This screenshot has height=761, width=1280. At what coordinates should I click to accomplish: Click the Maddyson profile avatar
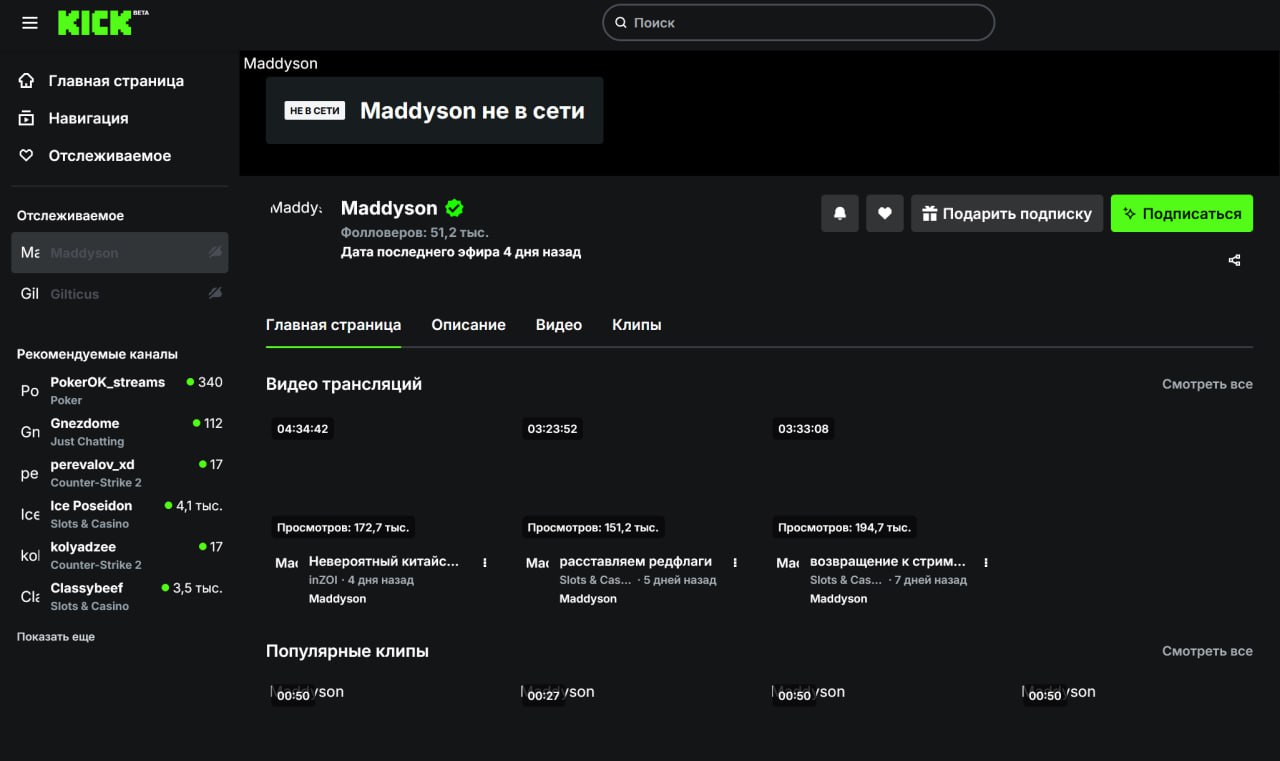click(x=296, y=208)
